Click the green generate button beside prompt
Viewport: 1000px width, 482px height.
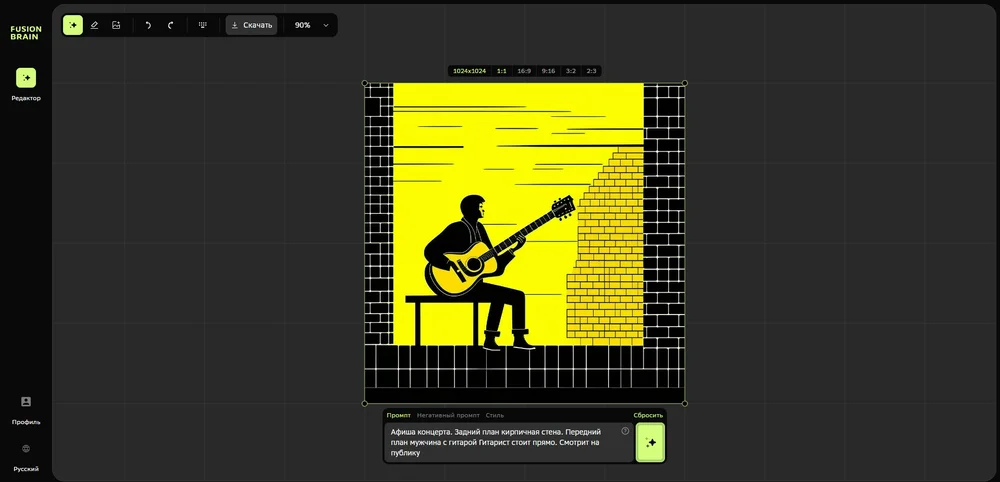[651, 442]
